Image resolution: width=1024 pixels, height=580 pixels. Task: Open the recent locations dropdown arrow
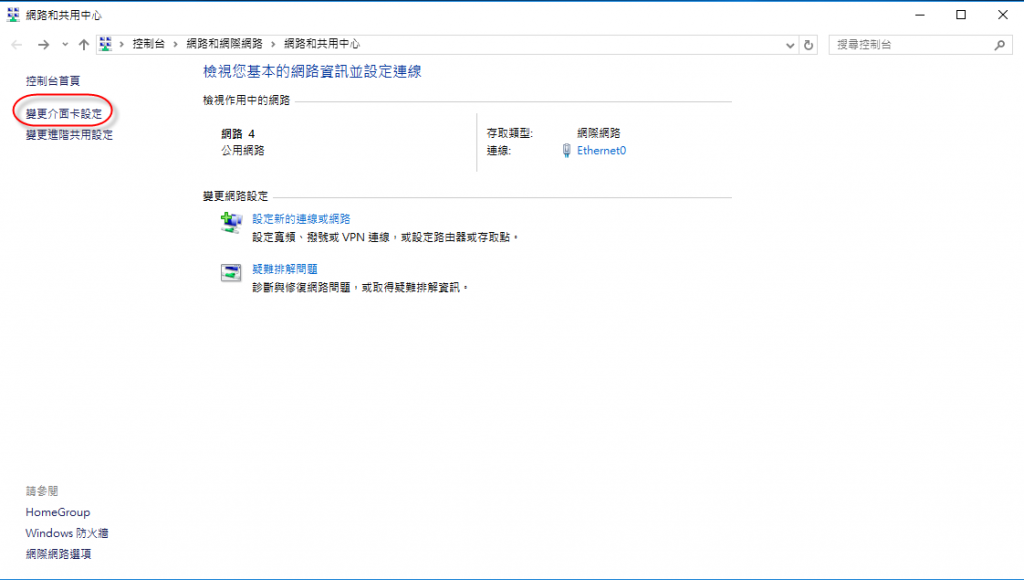(x=65, y=45)
